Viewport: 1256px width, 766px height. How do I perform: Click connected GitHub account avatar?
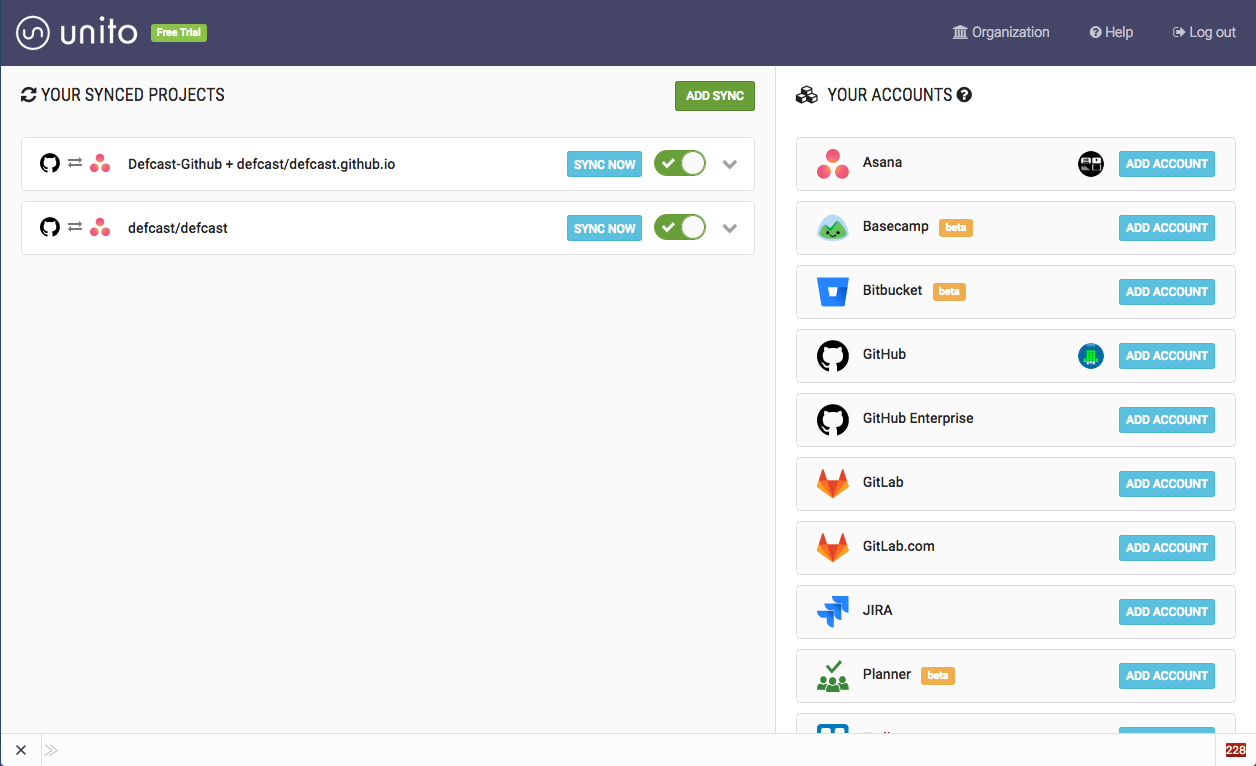[x=1091, y=356]
